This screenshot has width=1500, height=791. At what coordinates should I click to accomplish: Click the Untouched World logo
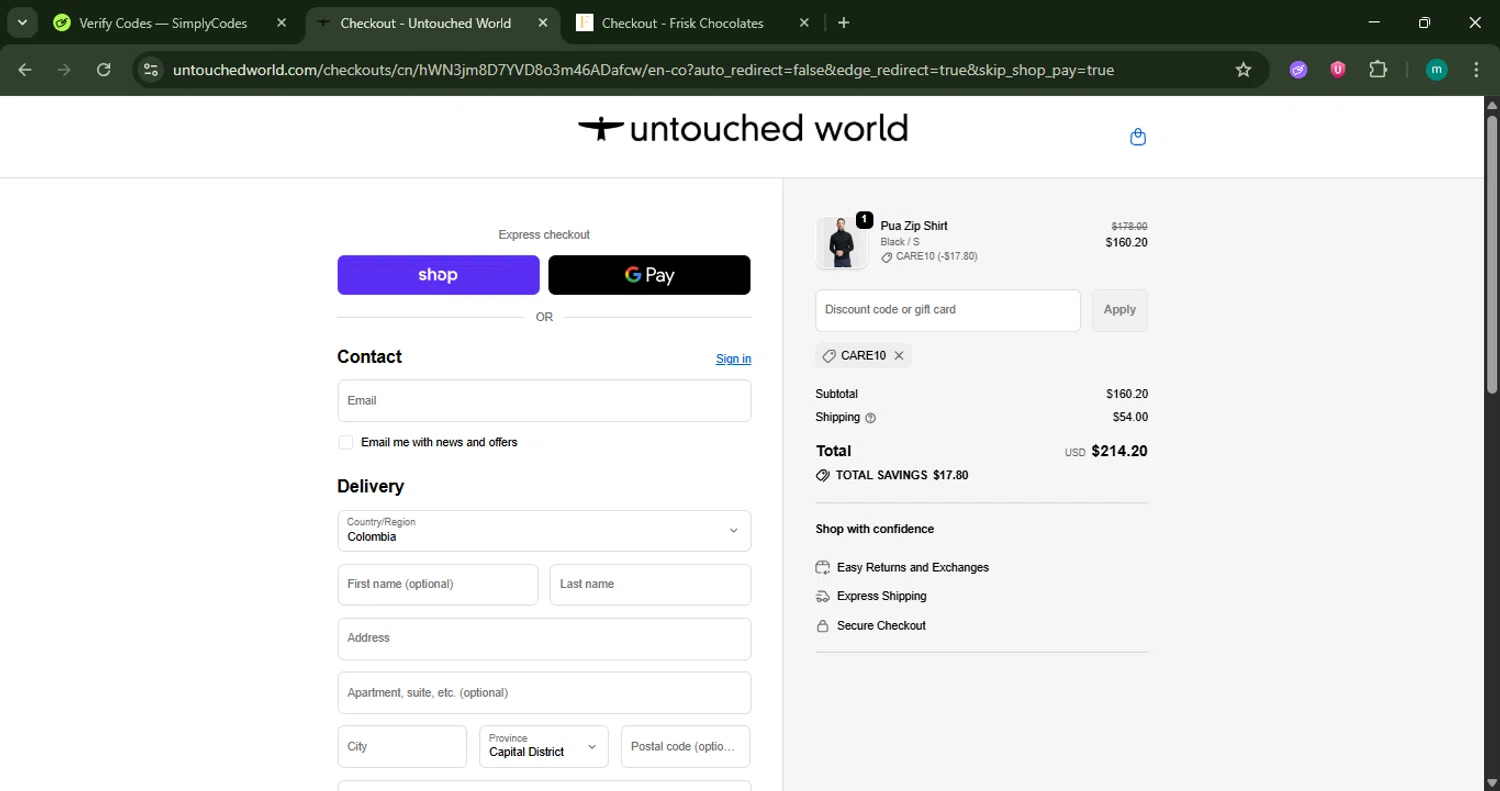(743, 129)
